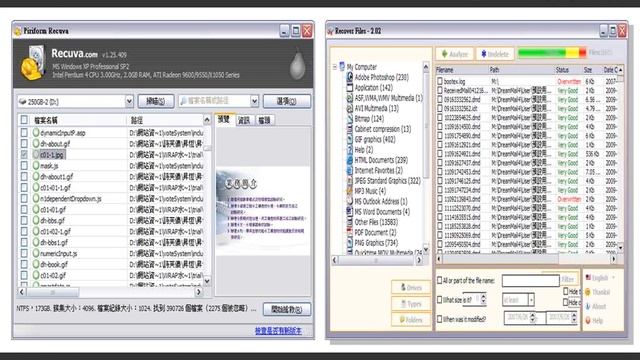The image size is (640, 360).
Task: Click the MS Word Documents type icon
Action: click(x=349, y=212)
